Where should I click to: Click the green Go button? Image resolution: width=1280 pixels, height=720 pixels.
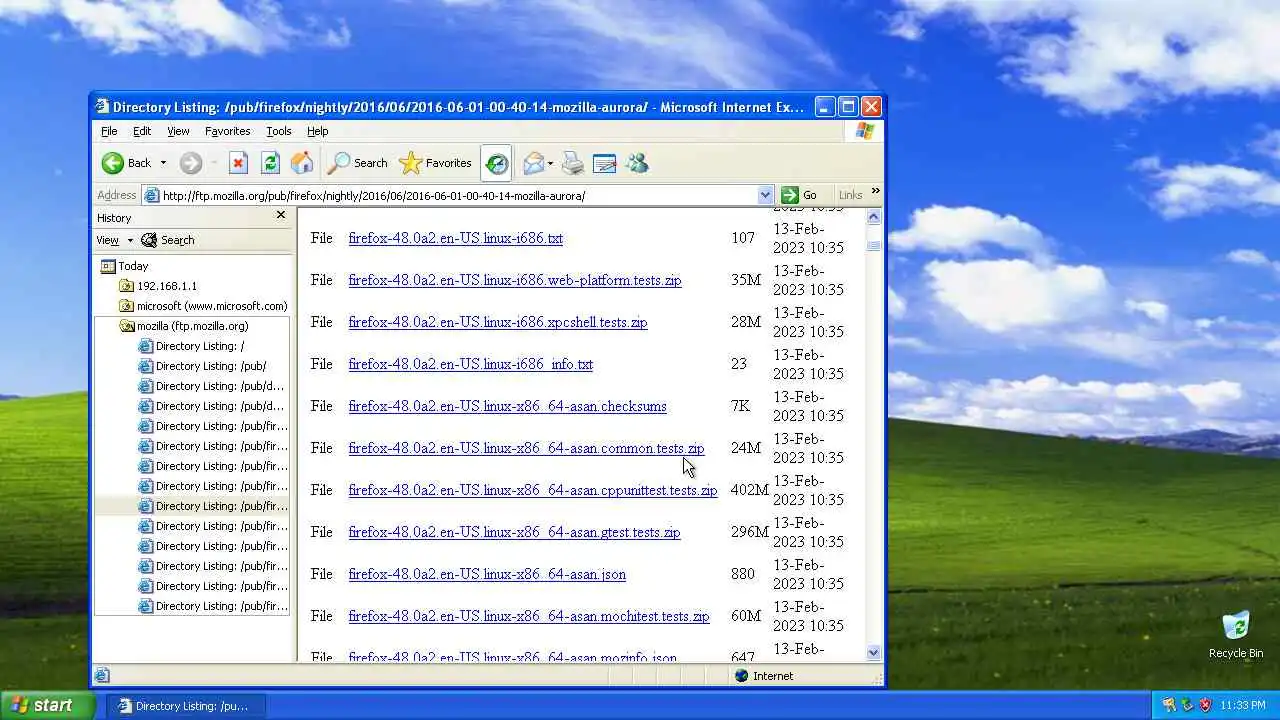800,195
